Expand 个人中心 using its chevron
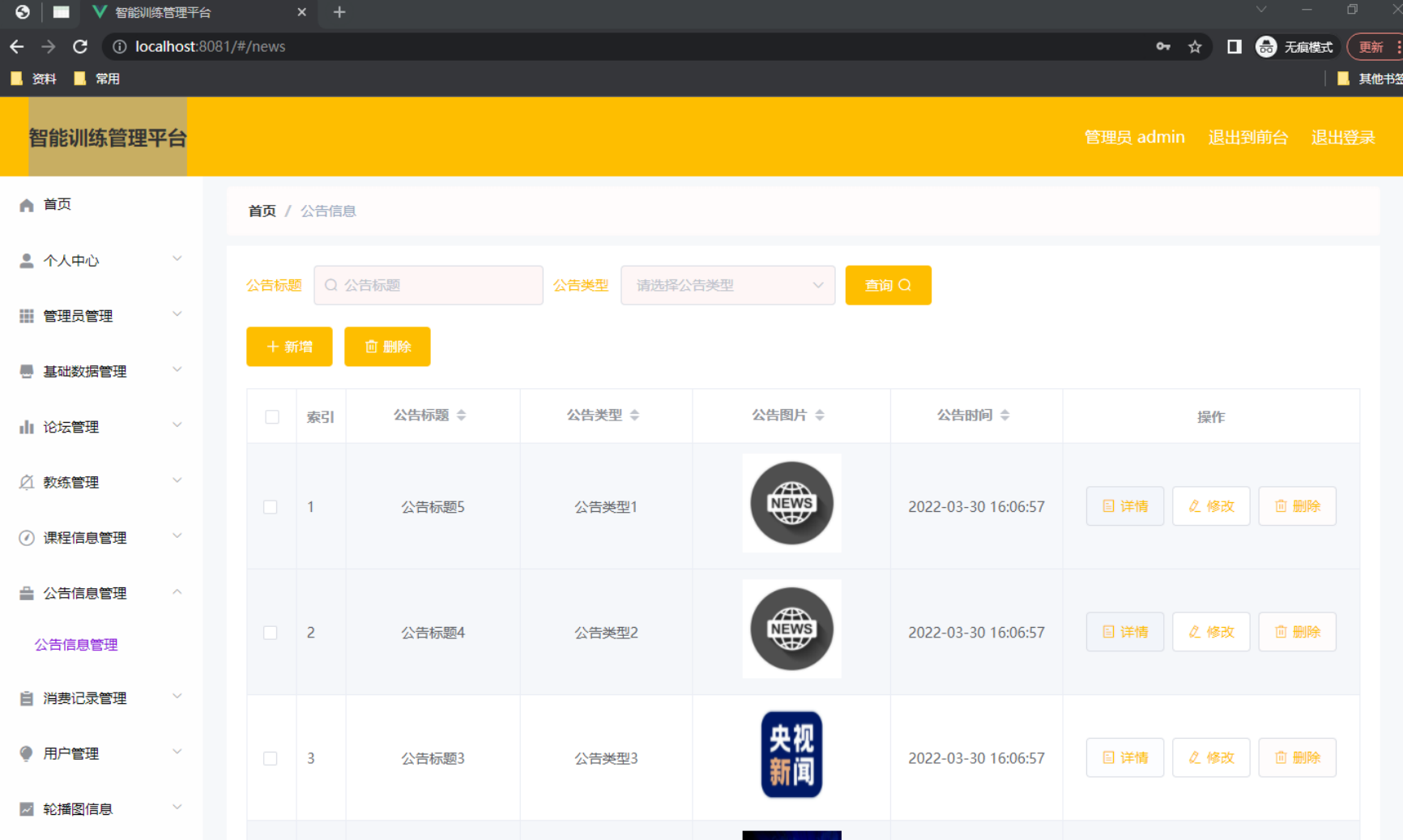 (177, 259)
